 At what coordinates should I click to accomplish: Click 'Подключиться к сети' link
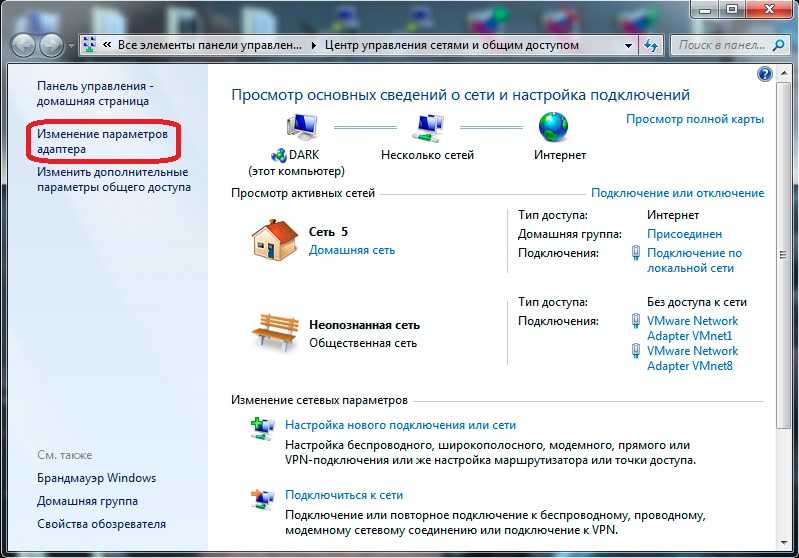click(344, 495)
